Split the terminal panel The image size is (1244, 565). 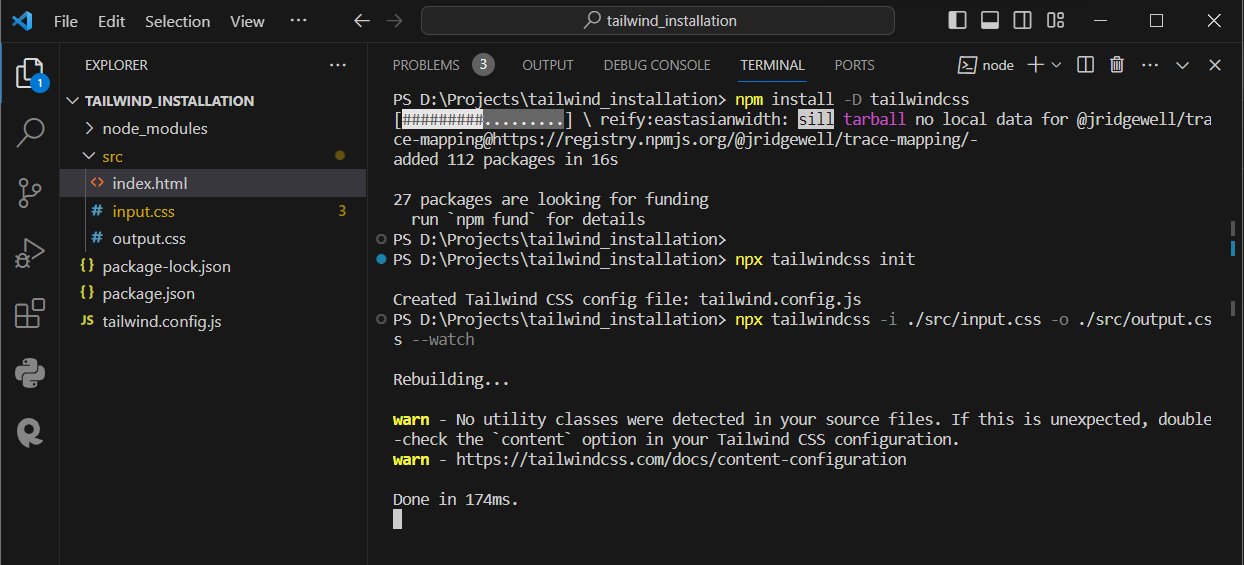(1085, 65)
